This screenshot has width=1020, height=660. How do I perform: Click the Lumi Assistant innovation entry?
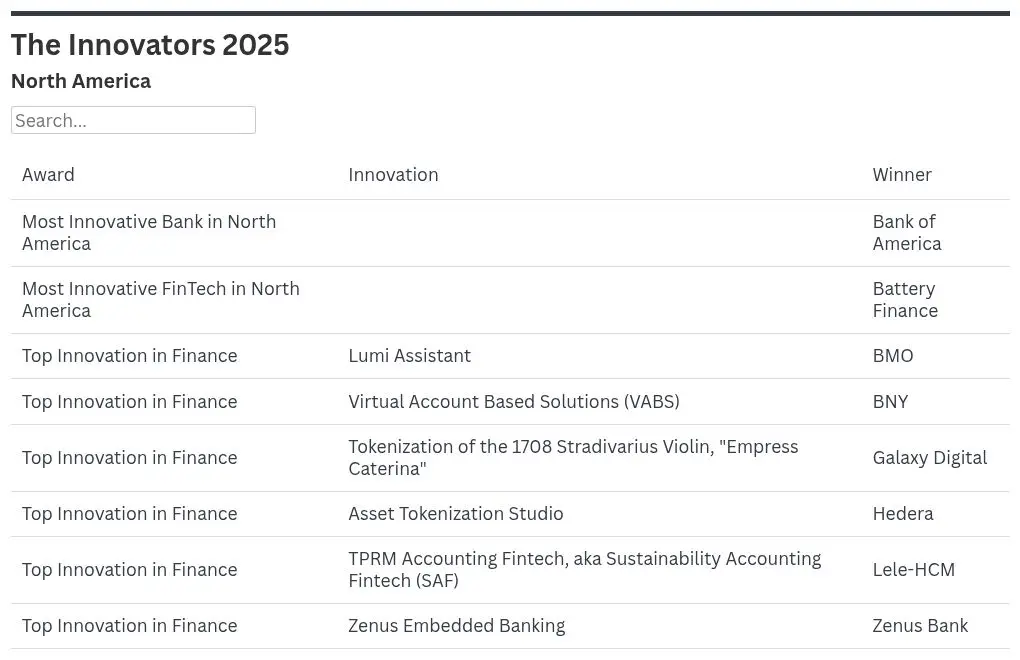tap(409, 356)
